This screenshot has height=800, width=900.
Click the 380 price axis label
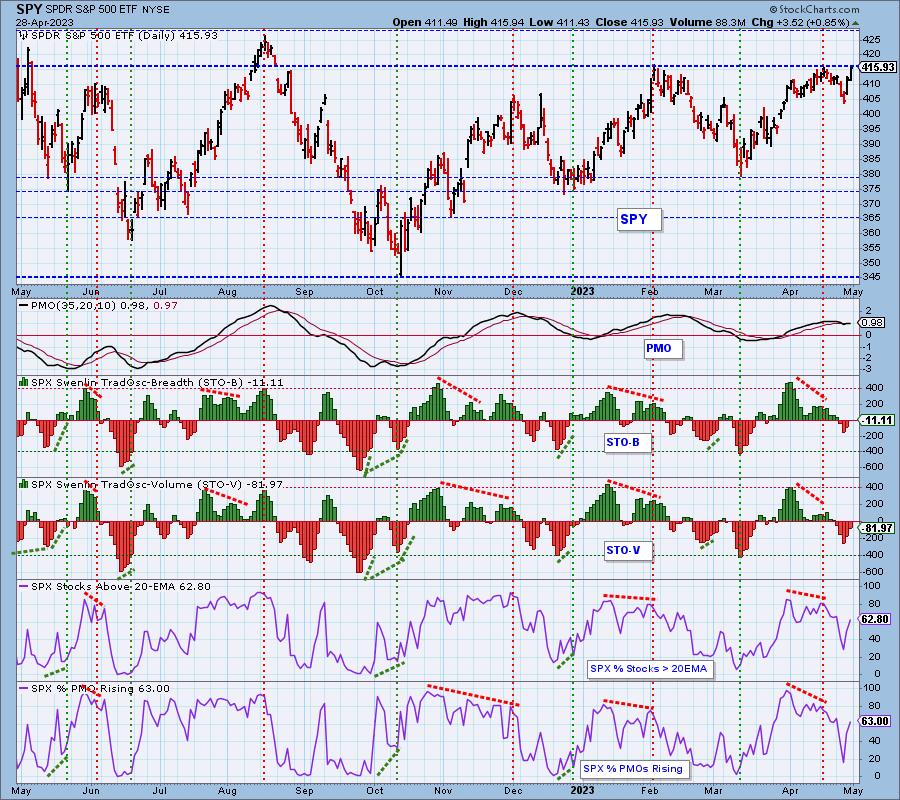871,173
